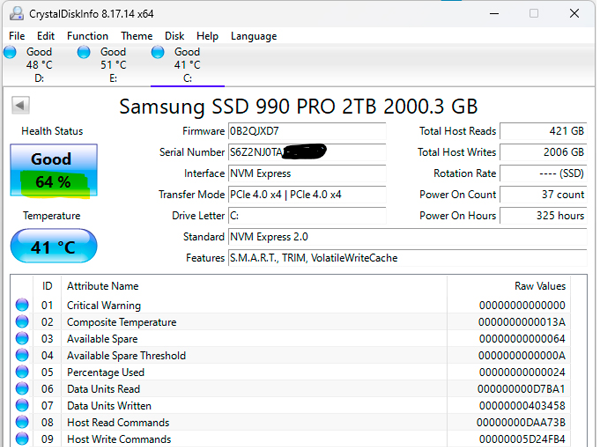Select the Available Spare attribute name
Screen dimensions: 600x447
tap(102, 339)
